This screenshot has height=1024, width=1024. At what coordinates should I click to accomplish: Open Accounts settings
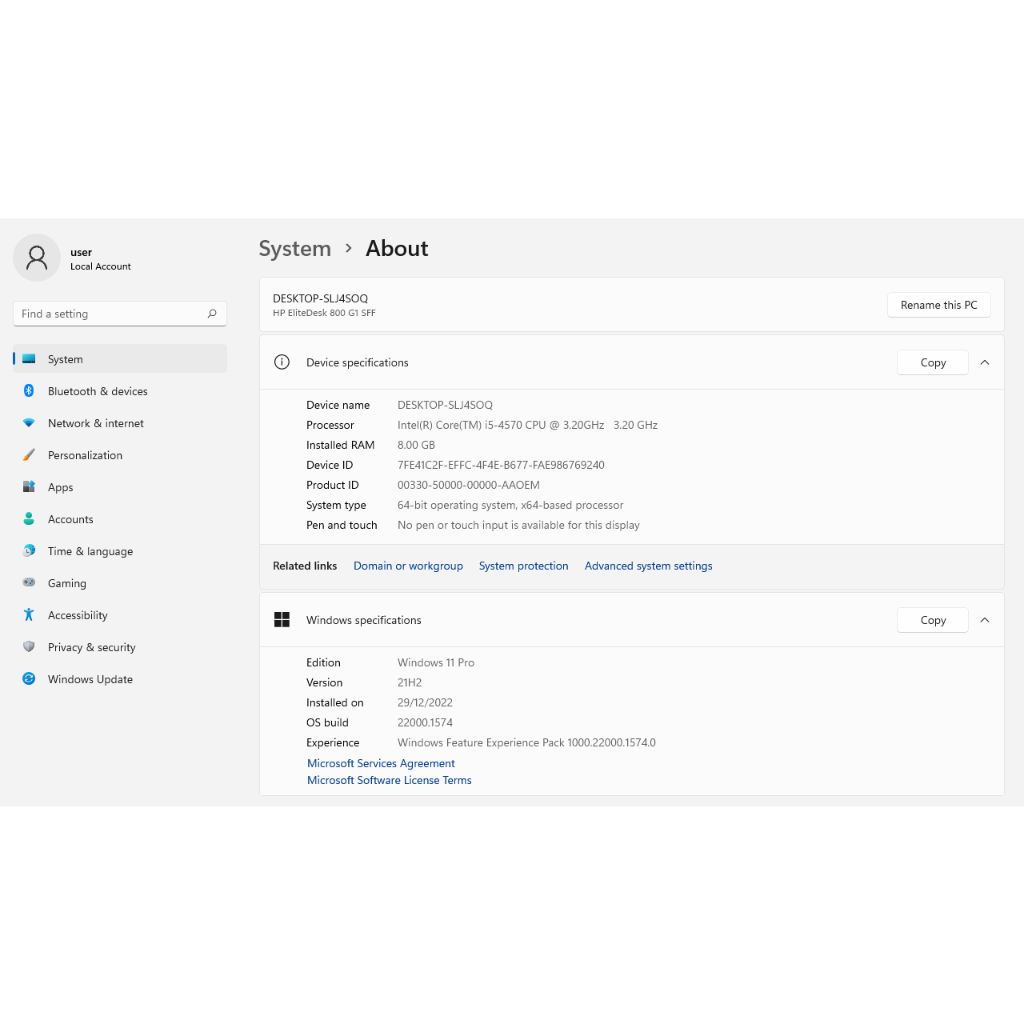pyautogui.click(x=120, y=519)
